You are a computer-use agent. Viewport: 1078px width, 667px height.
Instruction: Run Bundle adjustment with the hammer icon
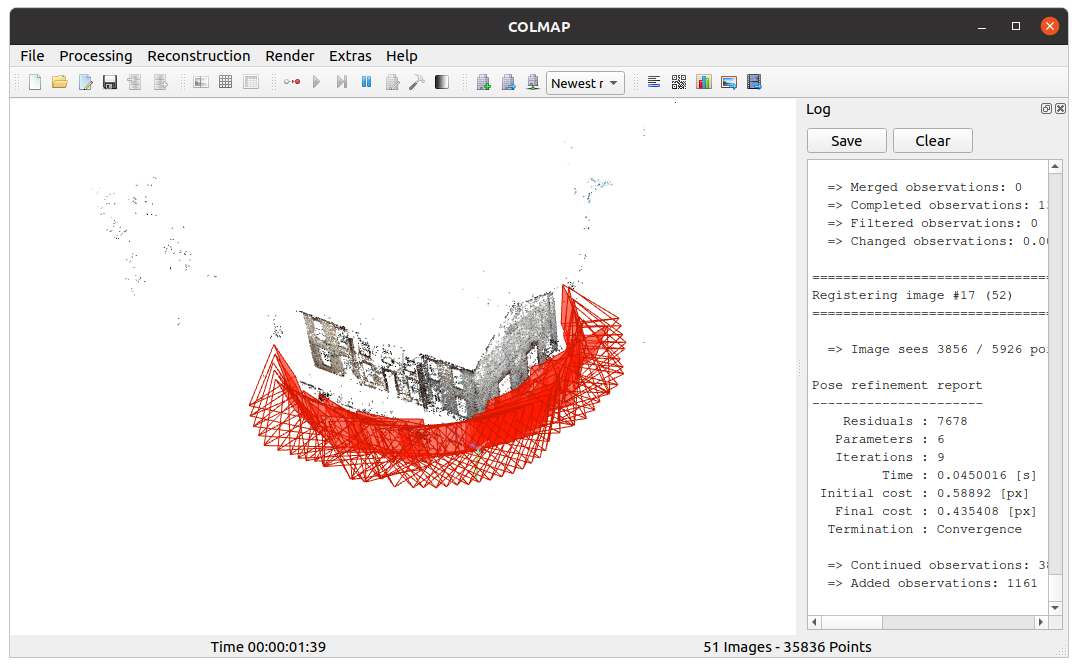pos(417,83)
